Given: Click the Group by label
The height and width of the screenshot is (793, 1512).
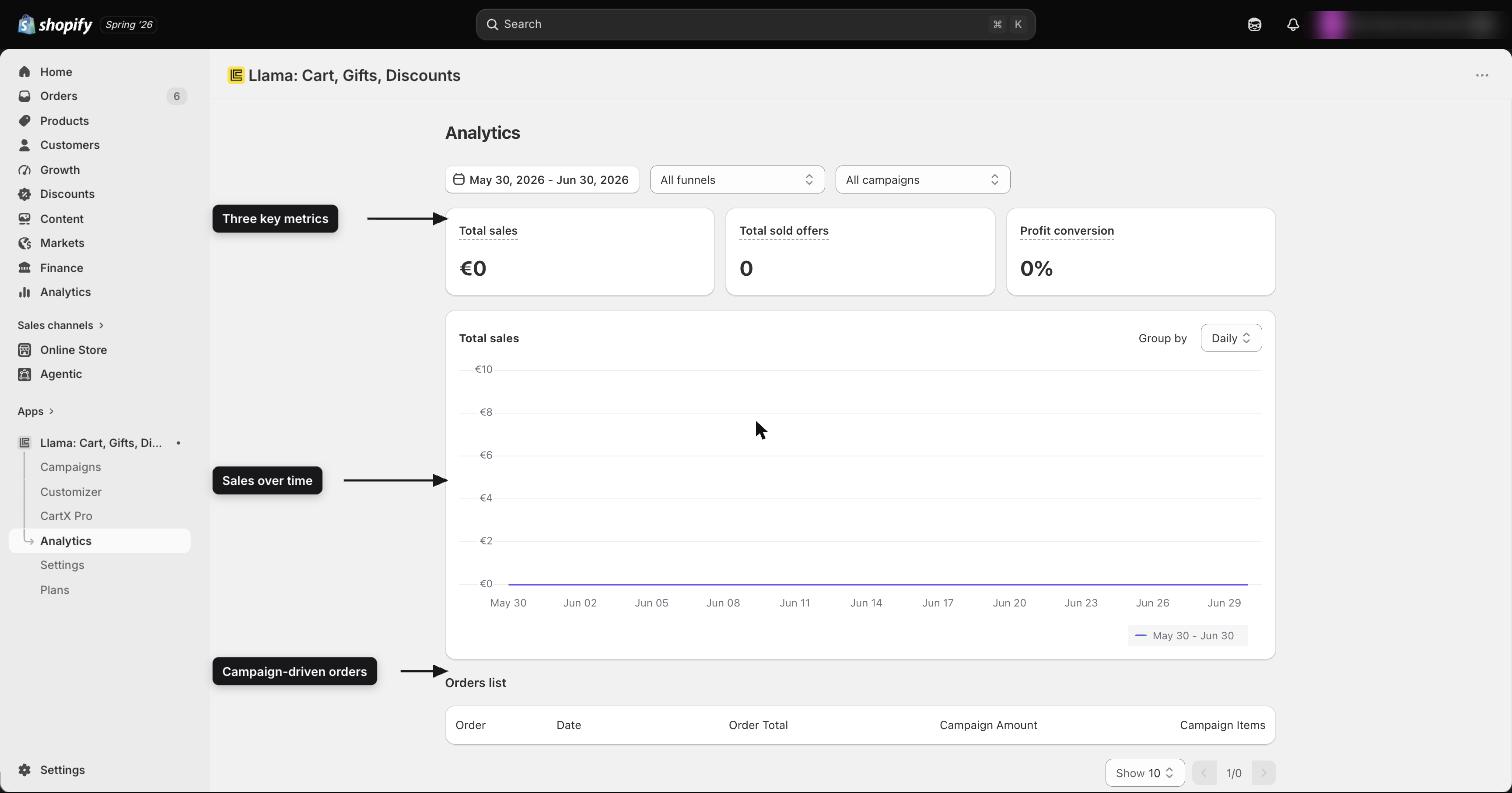Looking at the screenshot, I should (1162, 338).
